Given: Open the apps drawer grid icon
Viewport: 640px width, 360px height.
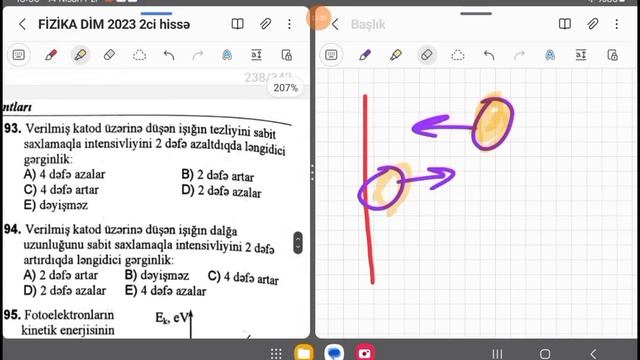Looking at the screenshot, I should pyautogui.click(x=276, y=353).
